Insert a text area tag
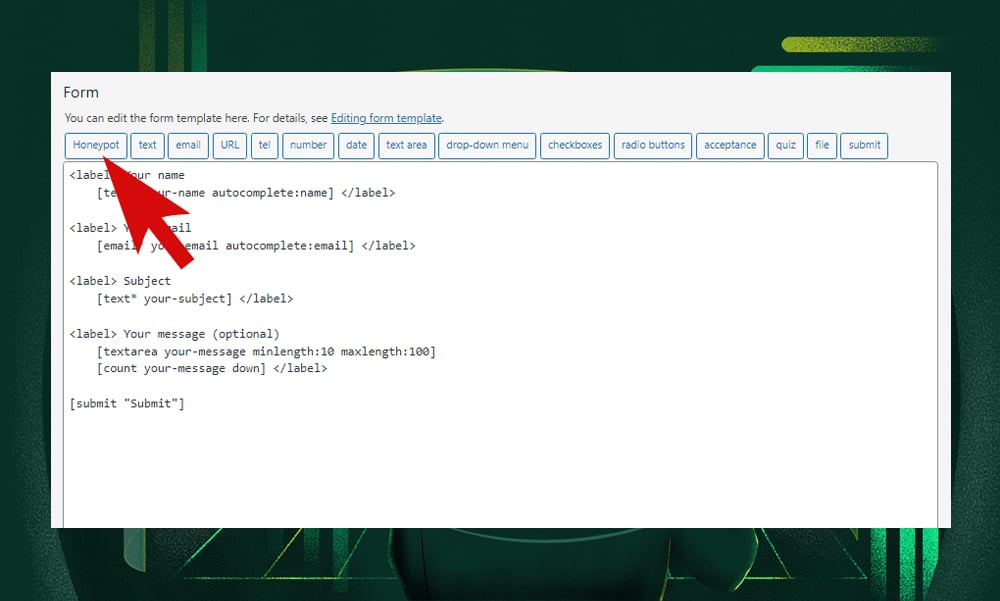Viewport: 1000px width, 601px height. click(x=406, y=145)
